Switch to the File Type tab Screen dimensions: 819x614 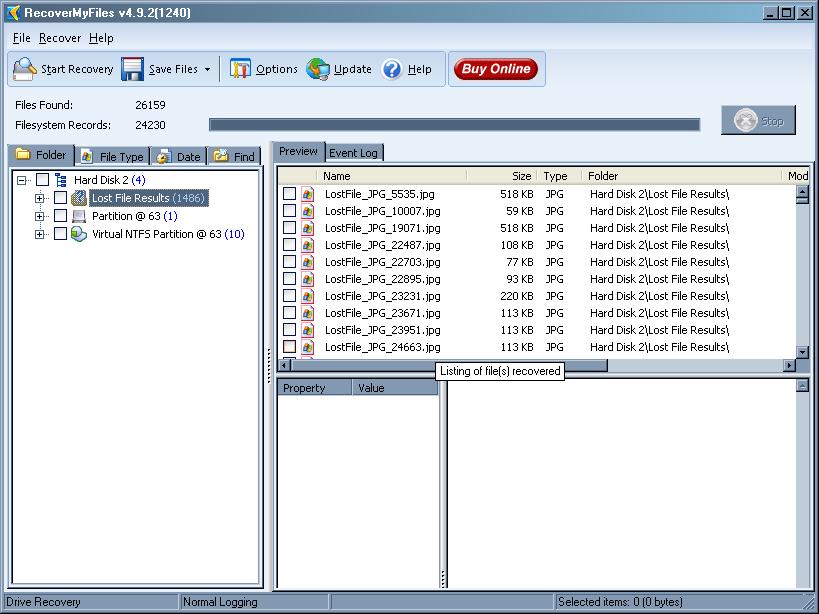(x=112, y=156)
